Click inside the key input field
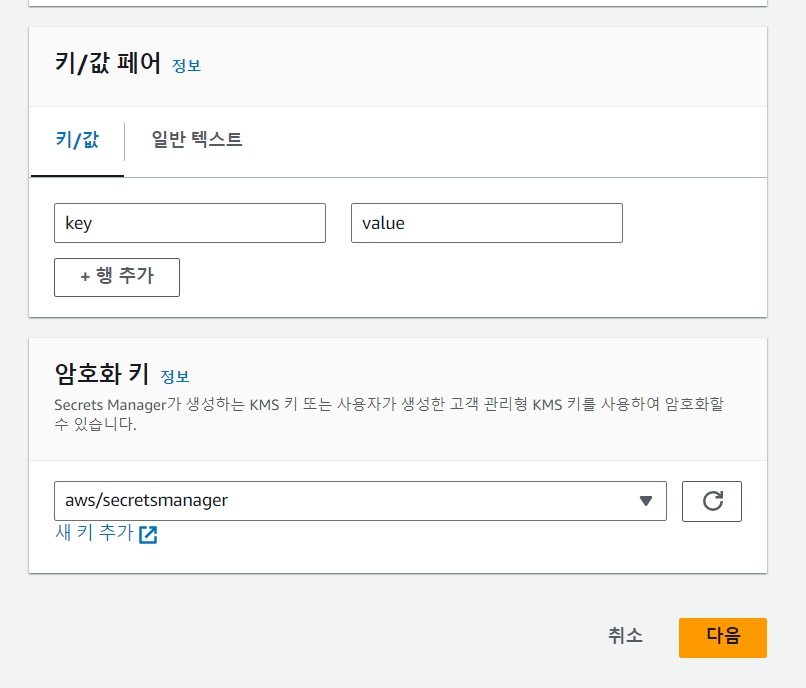This screenshot has height=688, width=806. [x=190, y=223]
